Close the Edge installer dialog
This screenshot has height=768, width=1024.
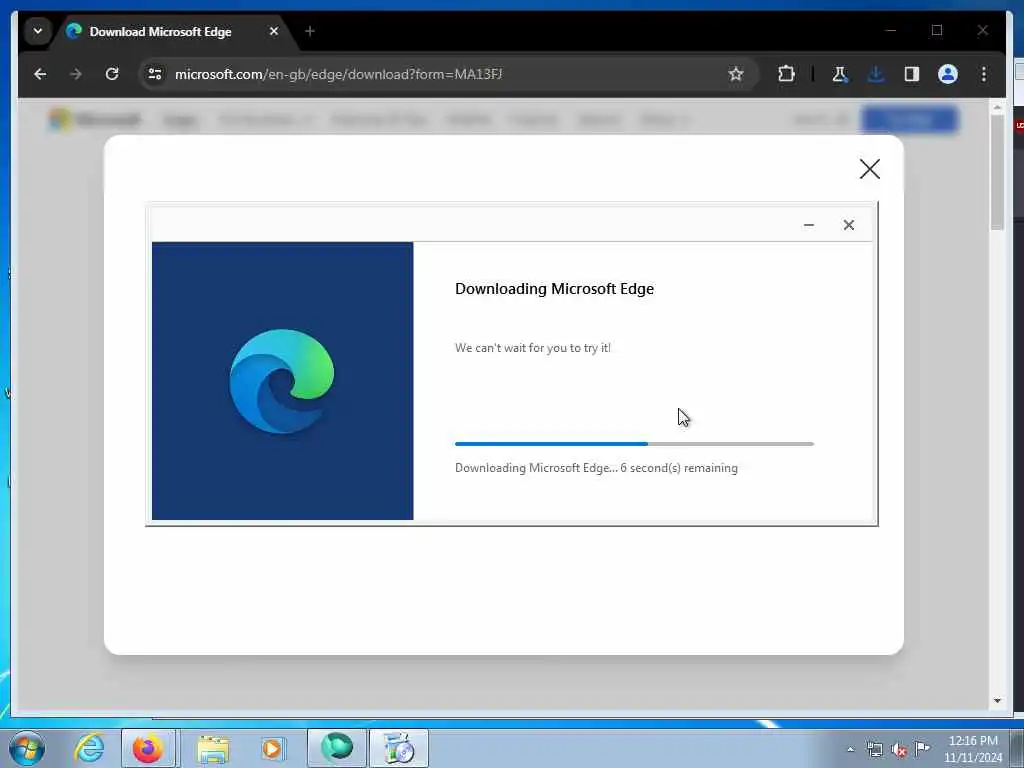[848, 225]
